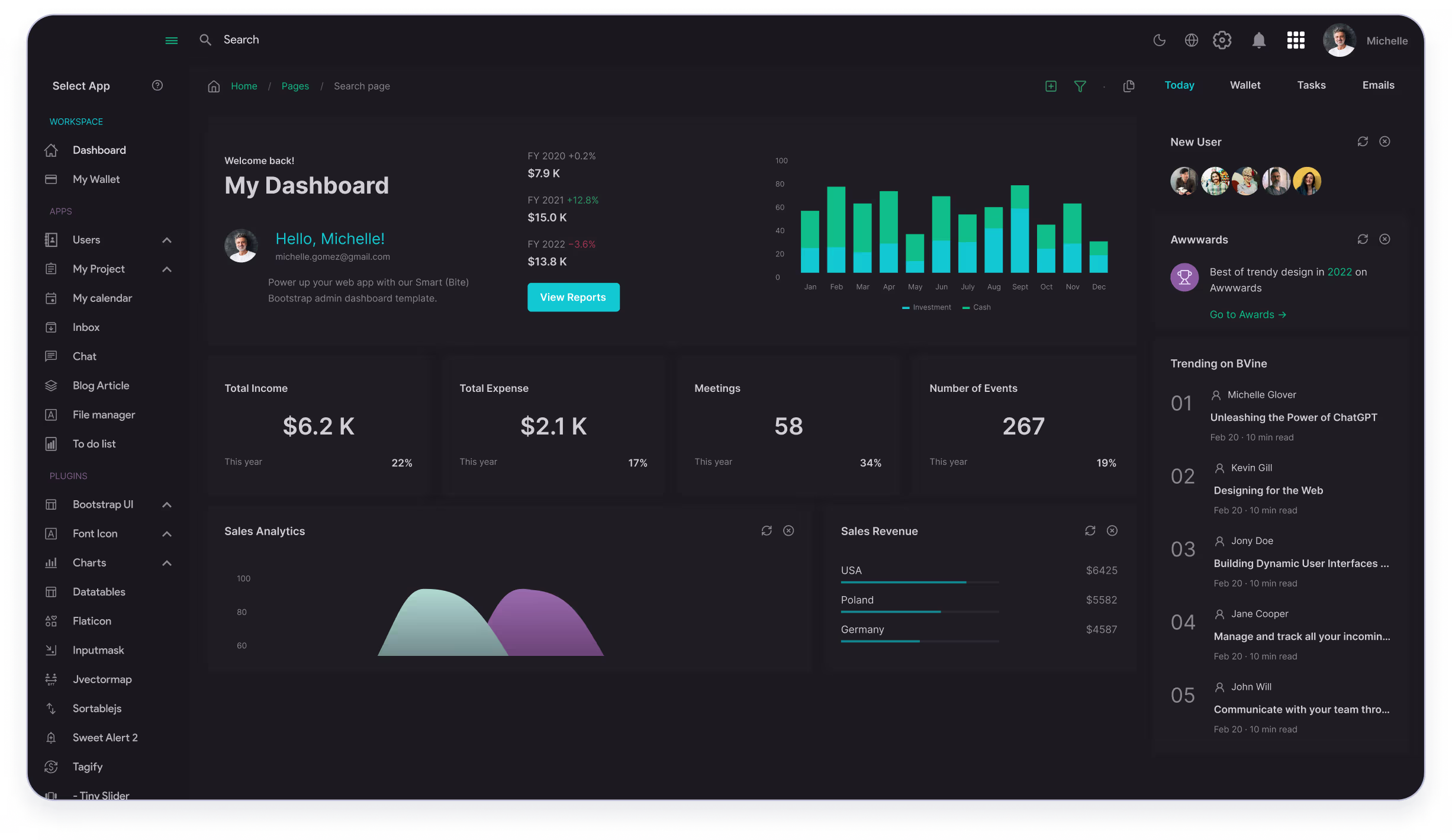Screen dimensions: 1452x840
Task: Close the Awwwards panel
Action: point(1385,239)
